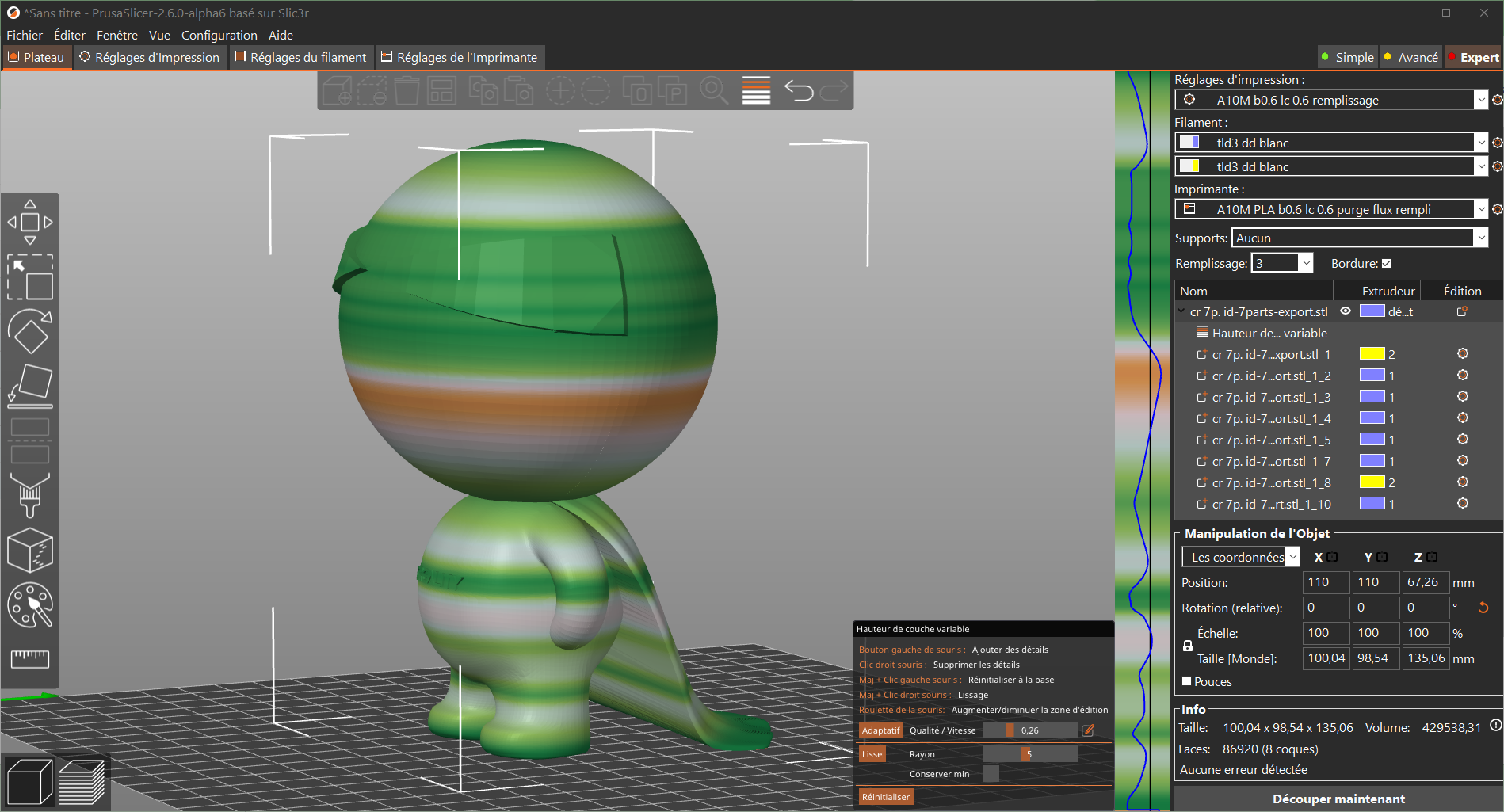This screenshot has height=812, width=1504.
Task: Activate the Rotate tool
Action: pos(30,333)
